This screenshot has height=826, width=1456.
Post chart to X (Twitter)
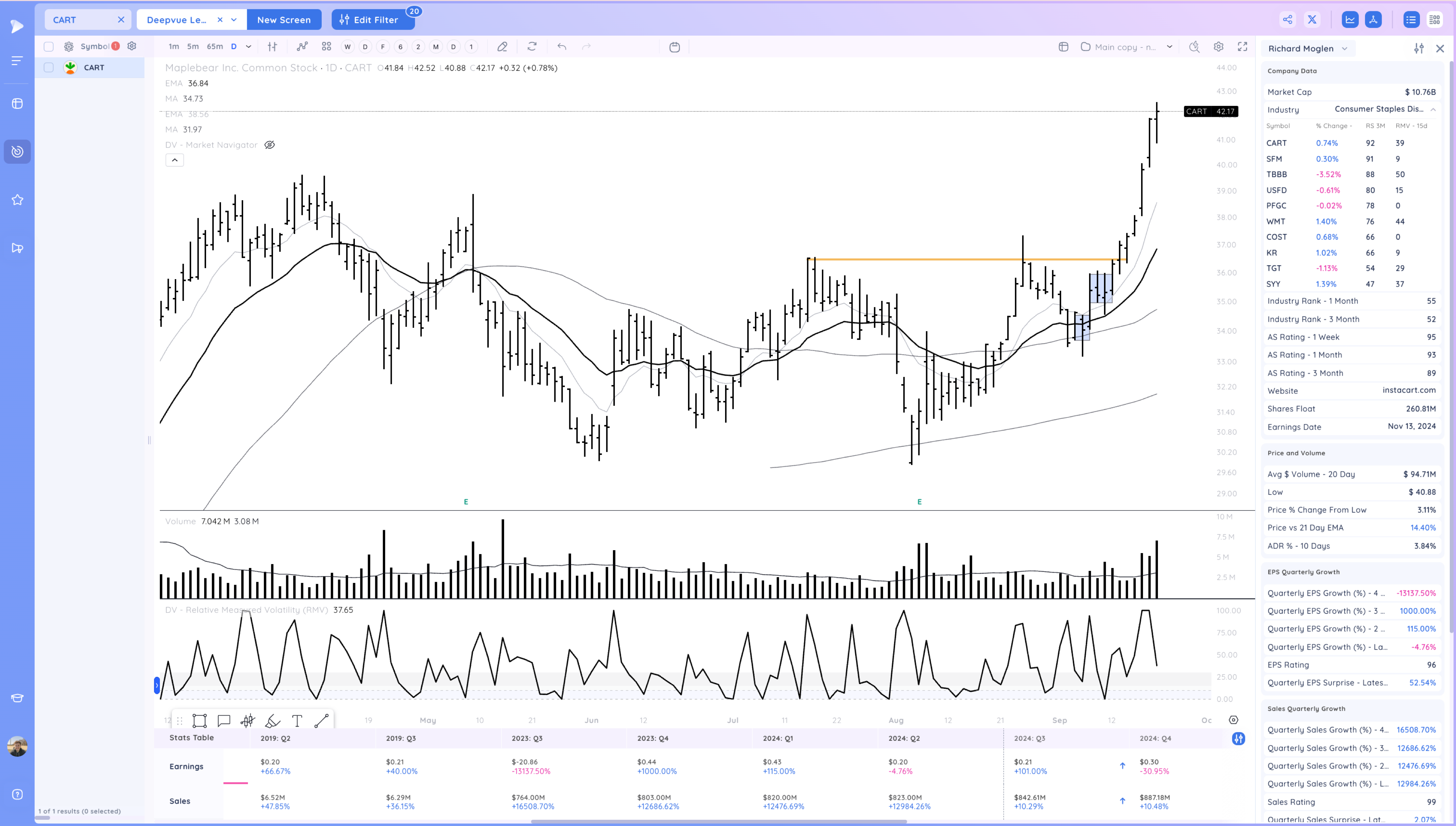click(x=1312, y=20)
